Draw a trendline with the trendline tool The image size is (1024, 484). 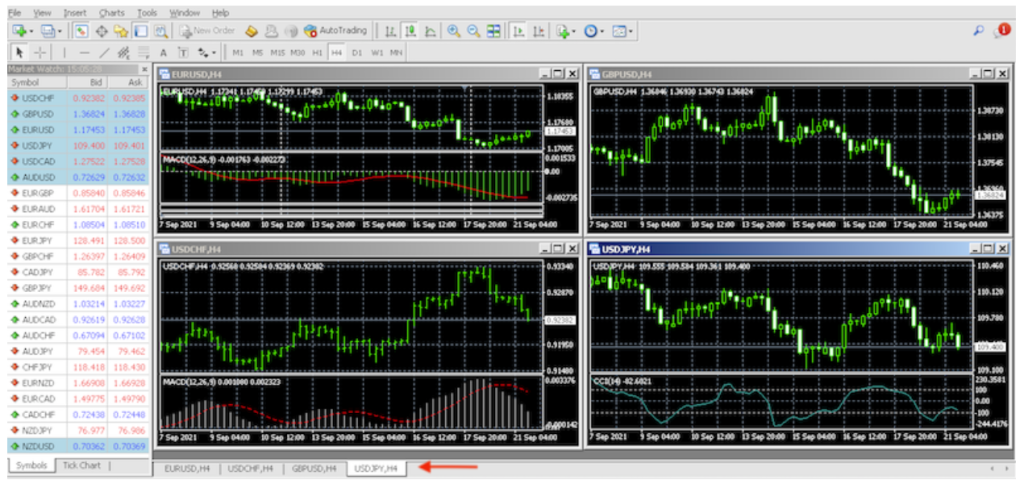(x=104, y=52)
